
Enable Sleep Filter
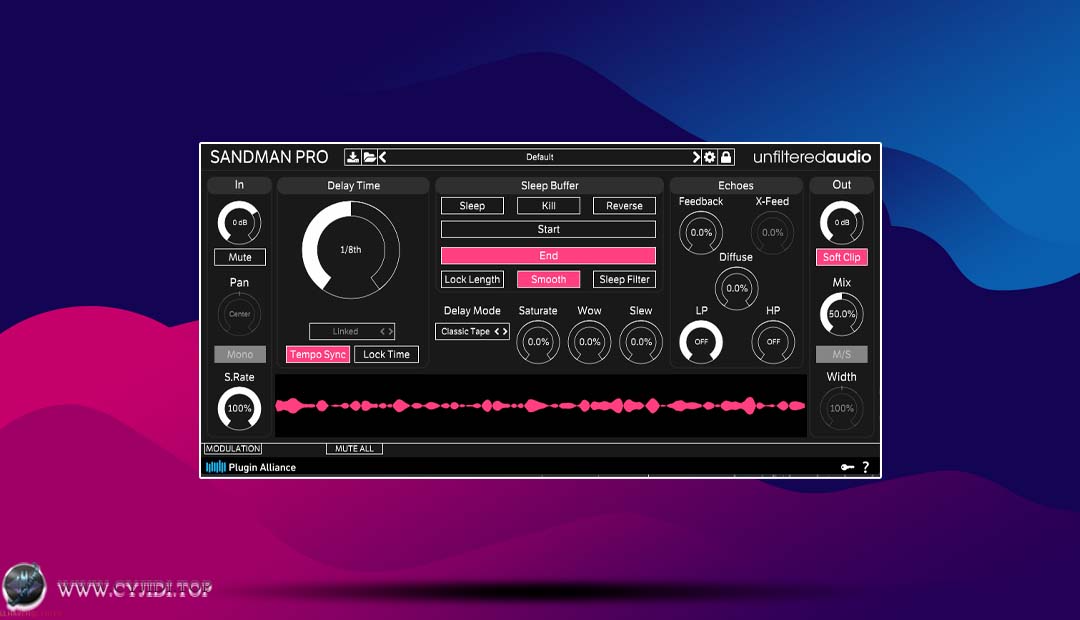tap(624, 279)
